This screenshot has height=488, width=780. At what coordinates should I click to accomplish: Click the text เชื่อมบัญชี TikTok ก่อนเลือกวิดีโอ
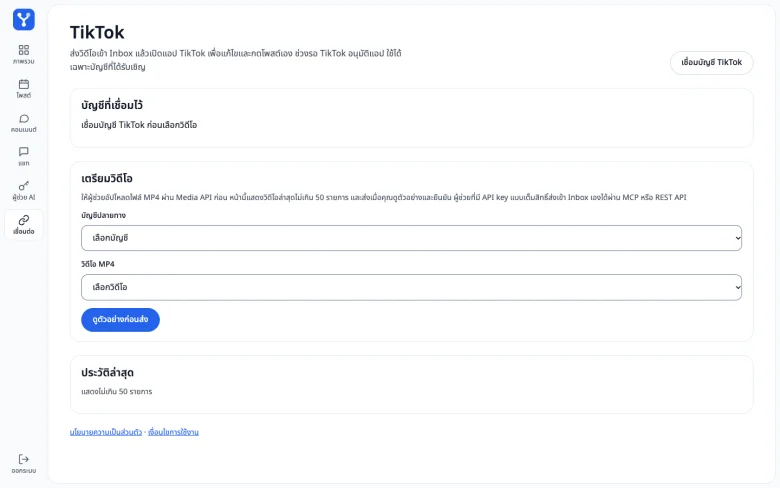click(139, 125)
